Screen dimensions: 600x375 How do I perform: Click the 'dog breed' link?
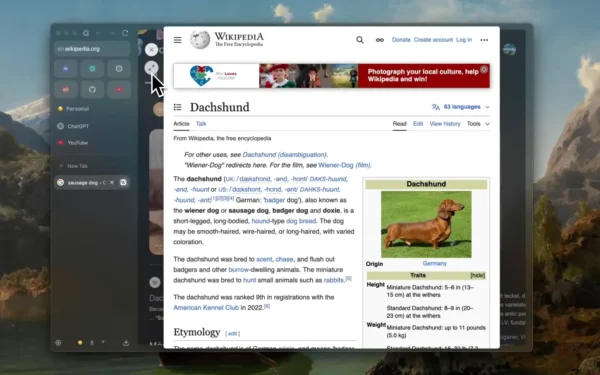pyautogui.click(x=301, y=221)
